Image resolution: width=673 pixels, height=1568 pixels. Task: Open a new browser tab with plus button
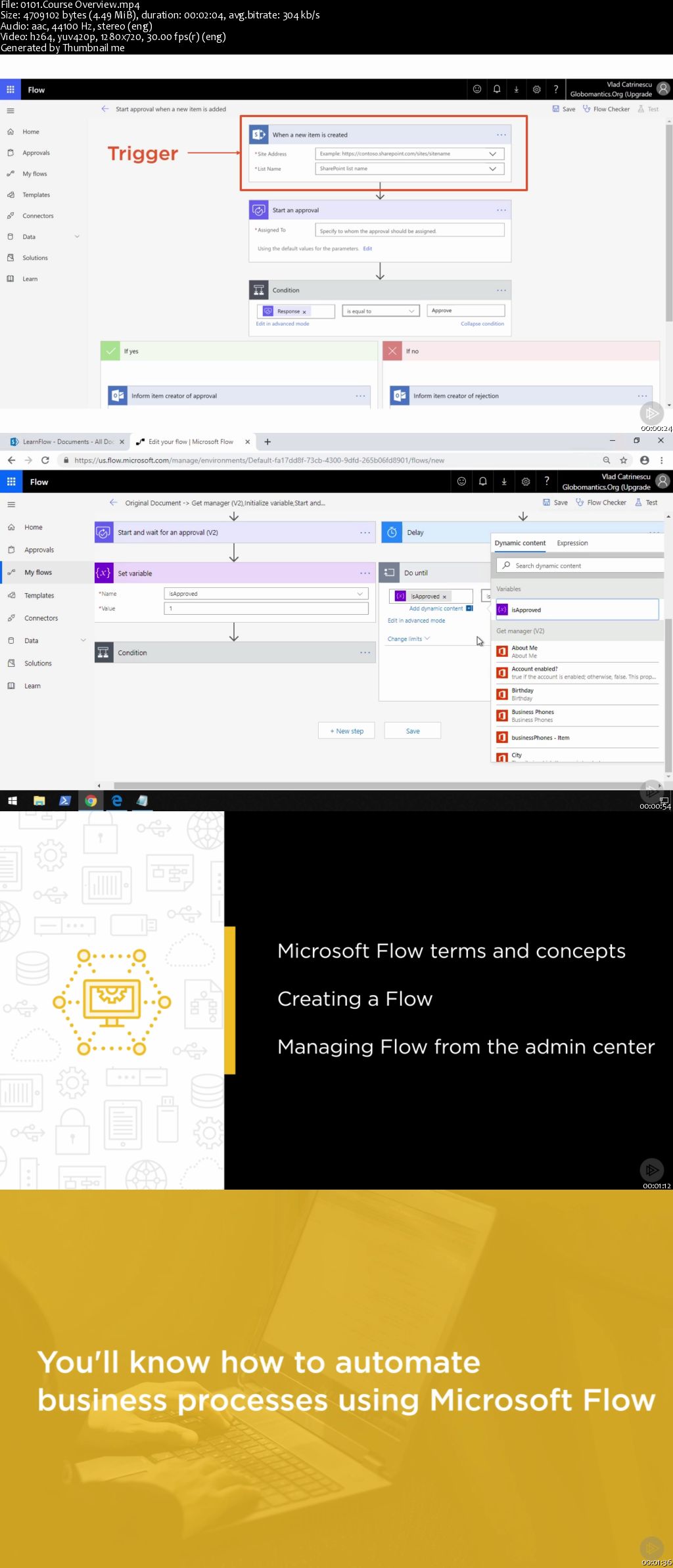pyautogui.click(x=267, y=442)
